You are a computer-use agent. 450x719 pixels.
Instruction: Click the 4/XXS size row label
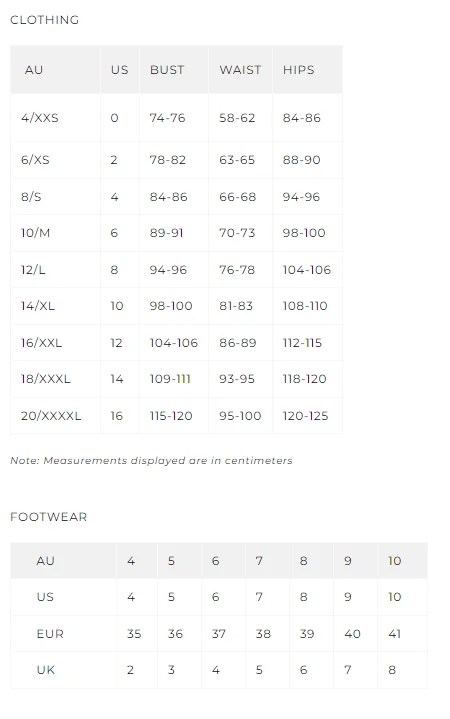[x=39, y=118]
